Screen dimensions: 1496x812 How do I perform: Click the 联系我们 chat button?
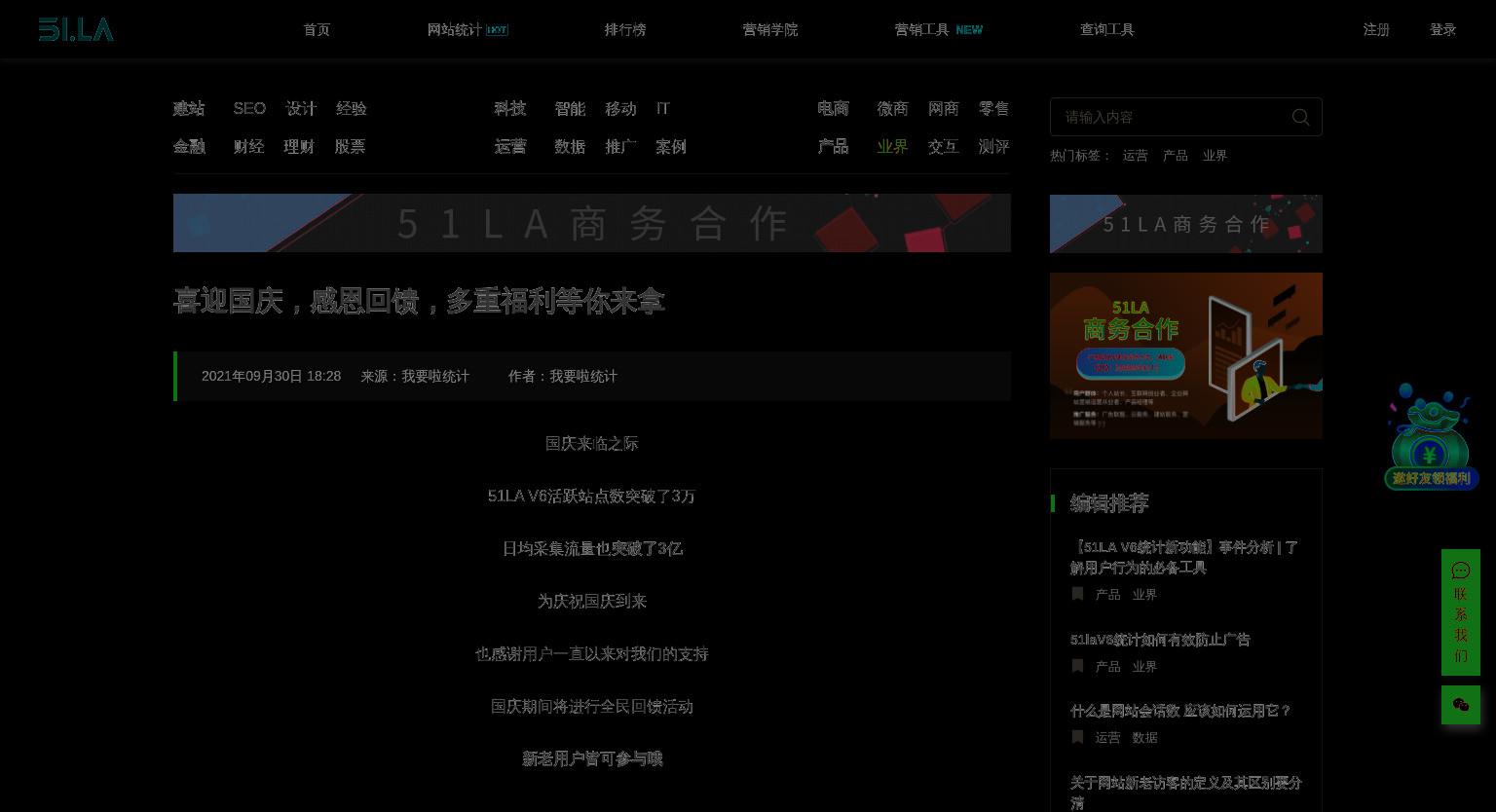tap(1460, 612)
